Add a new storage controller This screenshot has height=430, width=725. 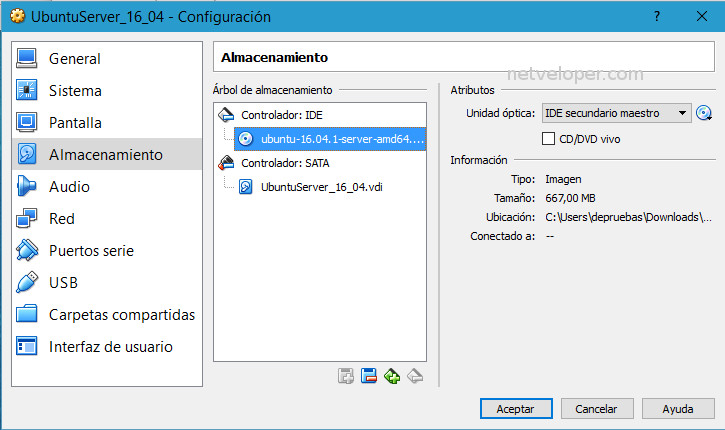click(392, 376)
